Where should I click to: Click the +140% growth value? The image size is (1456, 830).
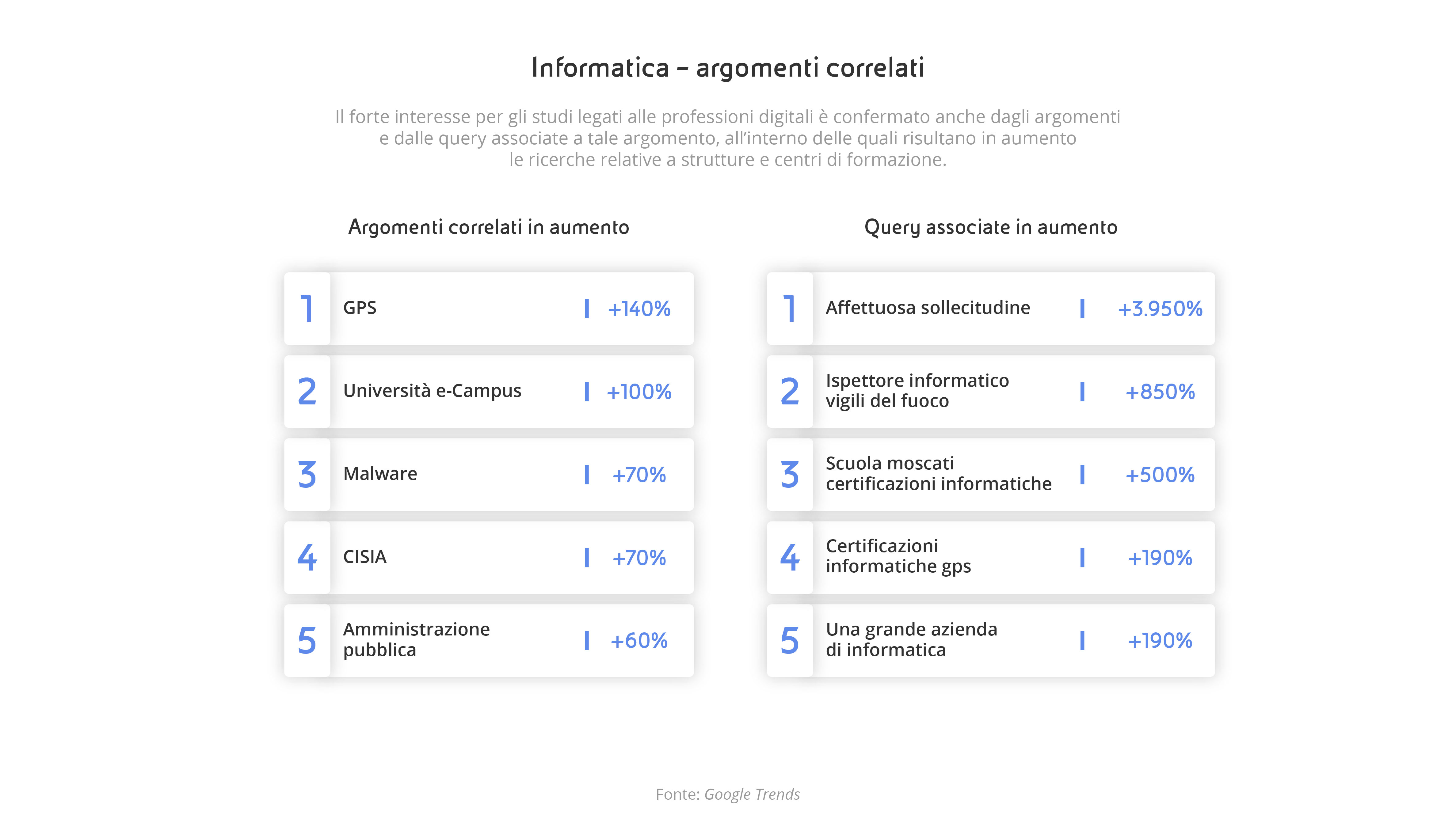639,309
